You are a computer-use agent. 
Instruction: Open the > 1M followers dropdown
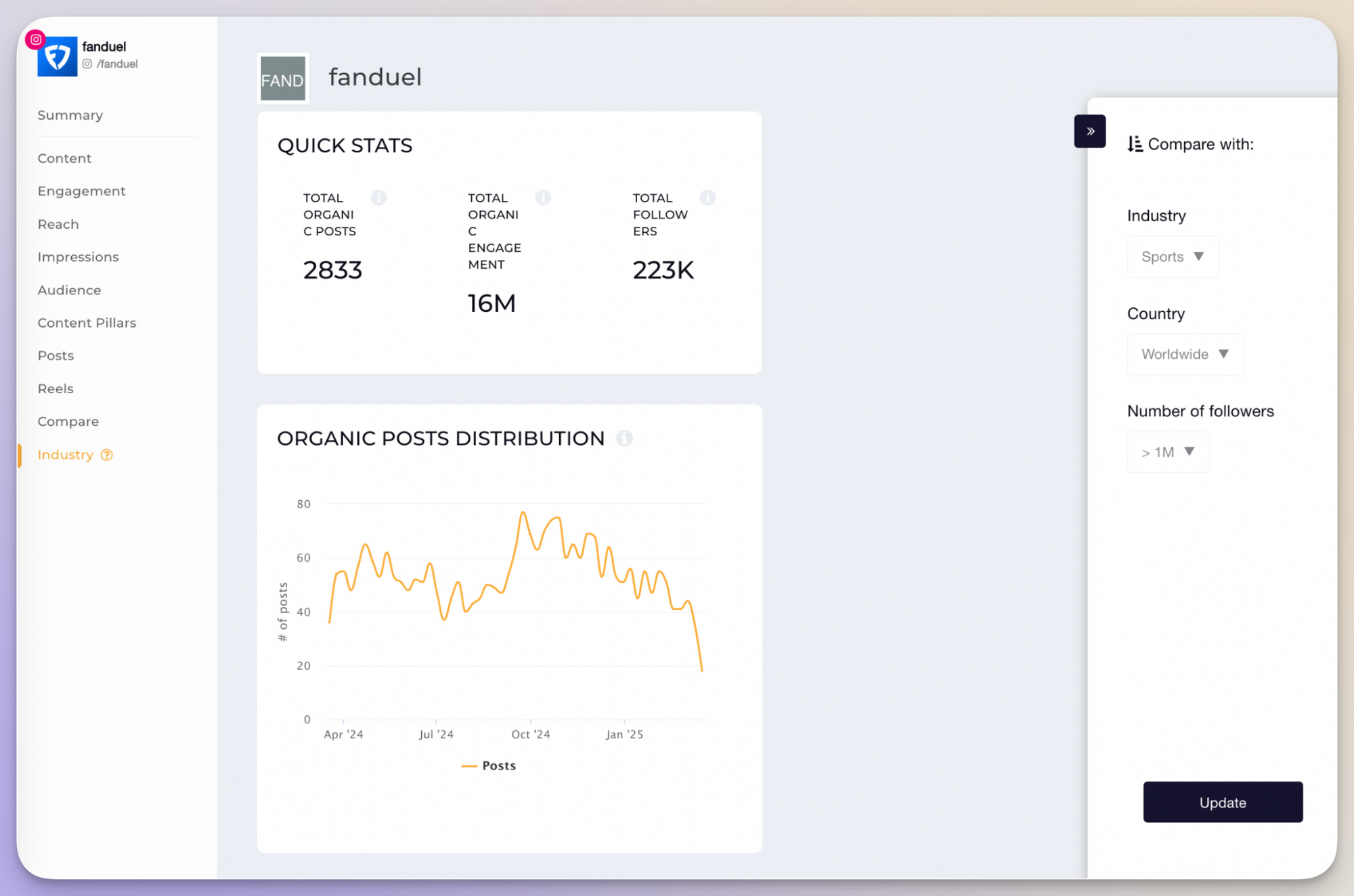pyautogui.click(x=1168, y=452)
